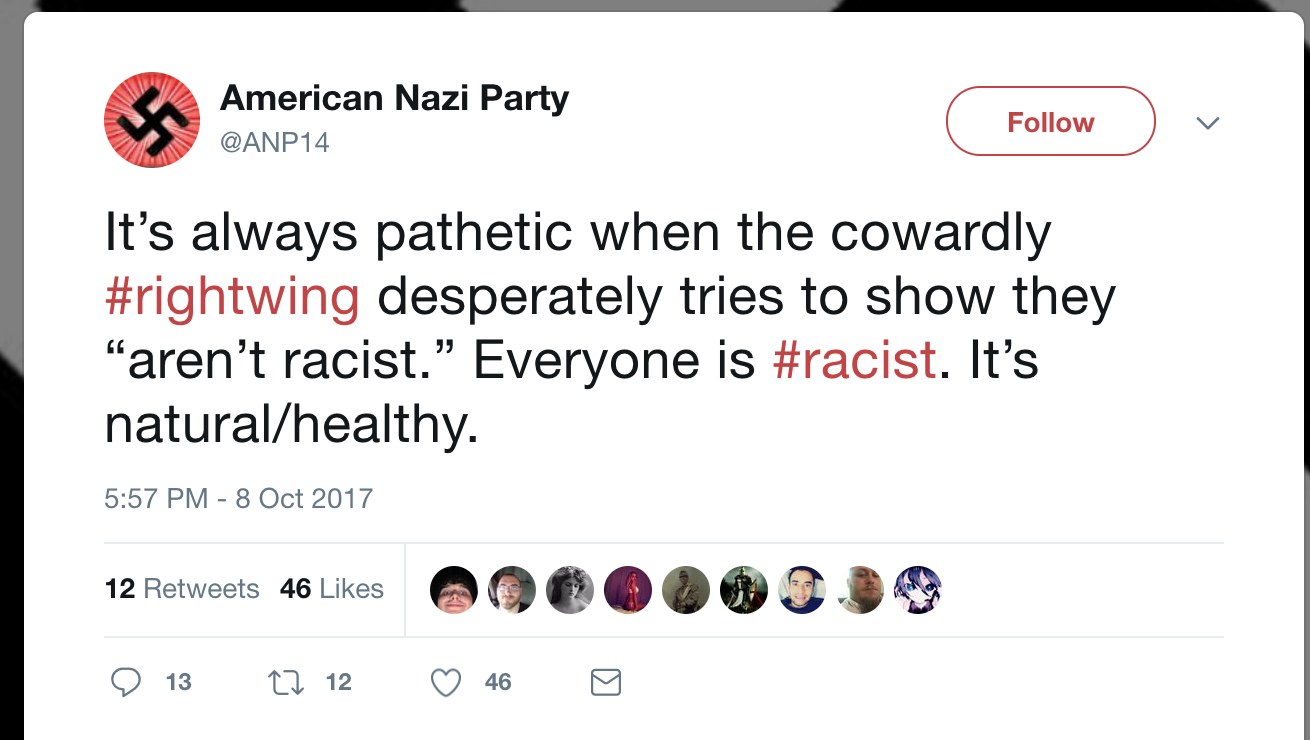Expand the tweet options chevron menu
1310x740 pixels.
click(x=1208, y=123)
